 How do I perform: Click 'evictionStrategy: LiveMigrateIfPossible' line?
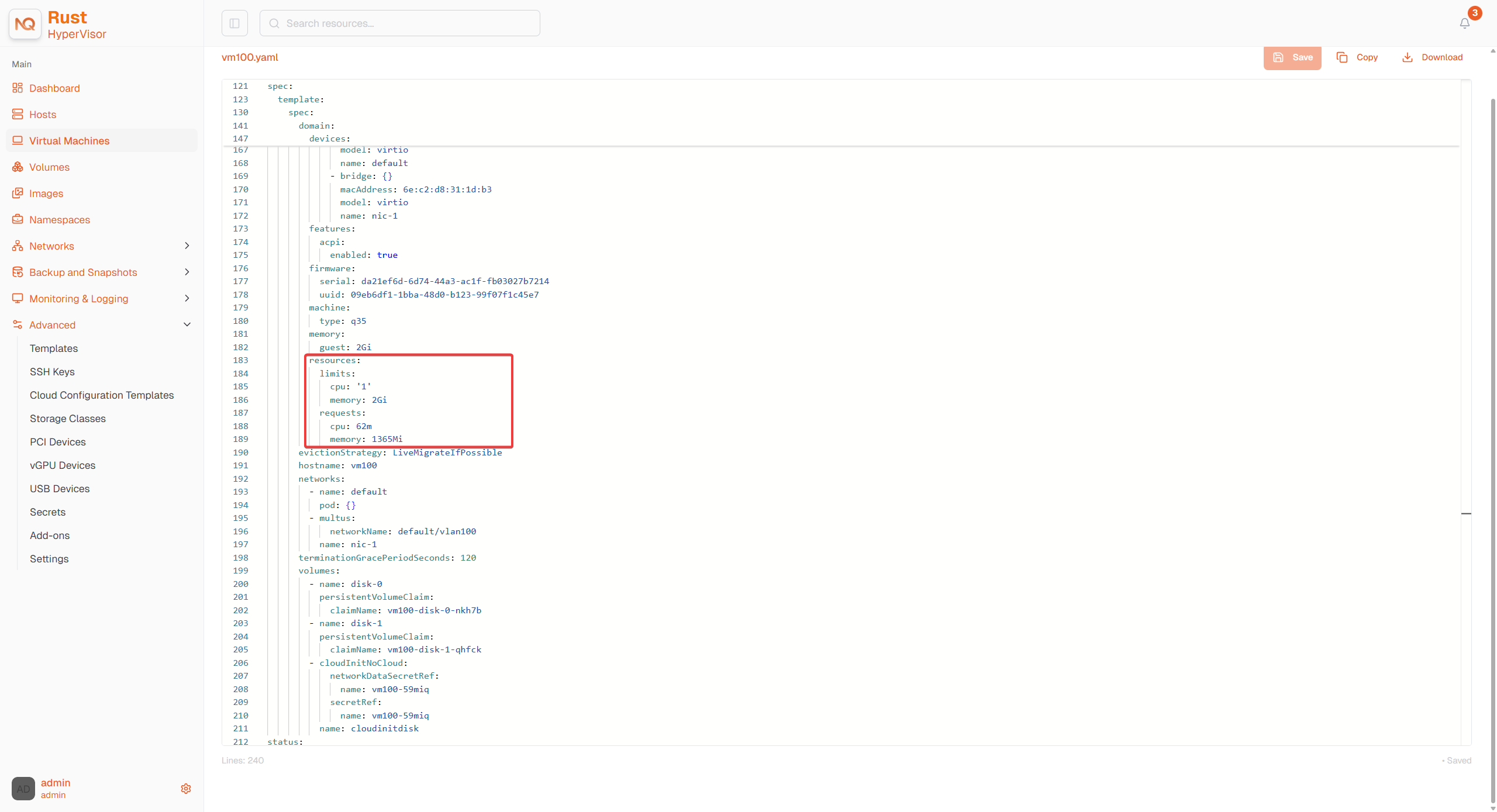400,452
